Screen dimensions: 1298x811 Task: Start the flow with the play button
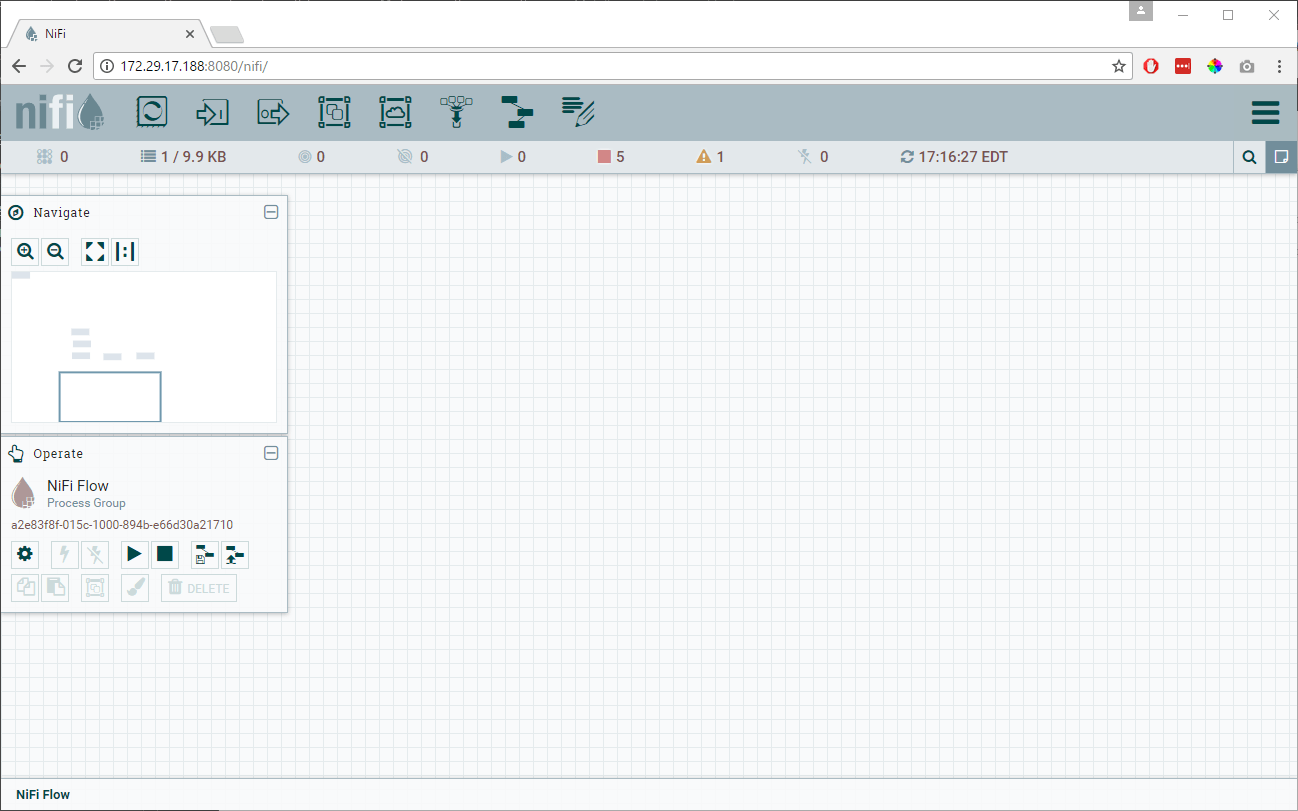135,554
